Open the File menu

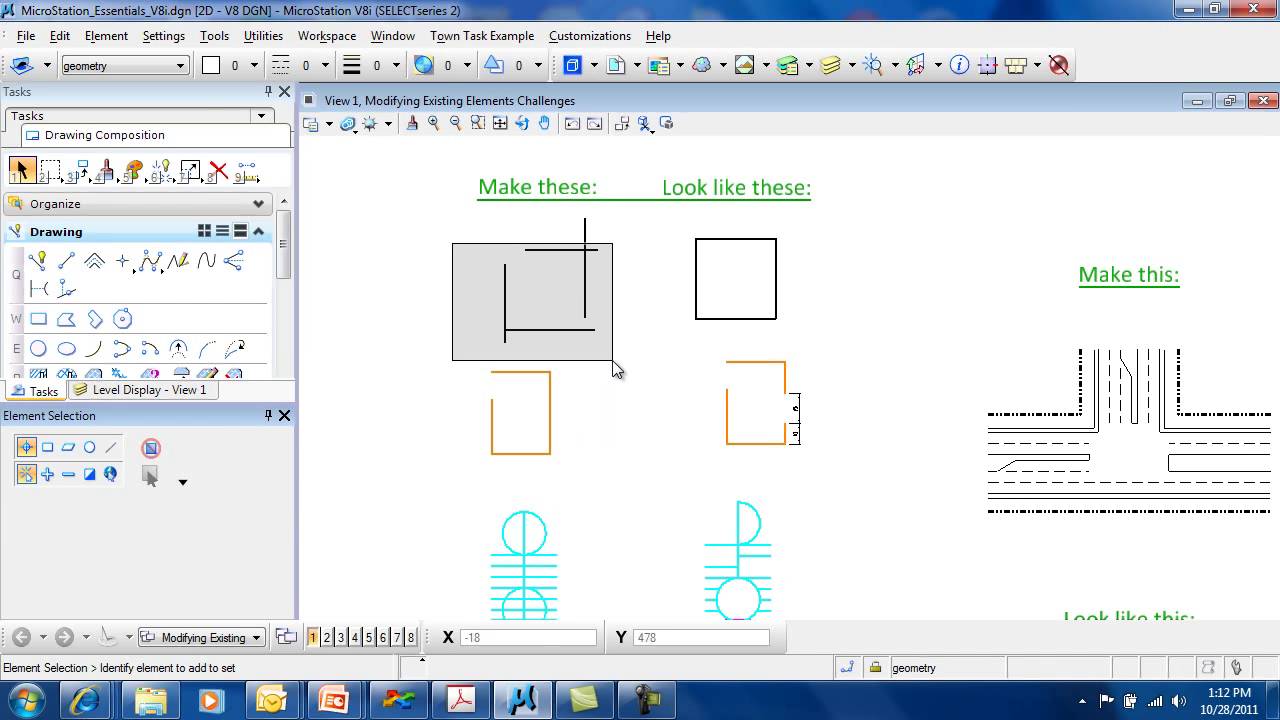tap(26, 35)
